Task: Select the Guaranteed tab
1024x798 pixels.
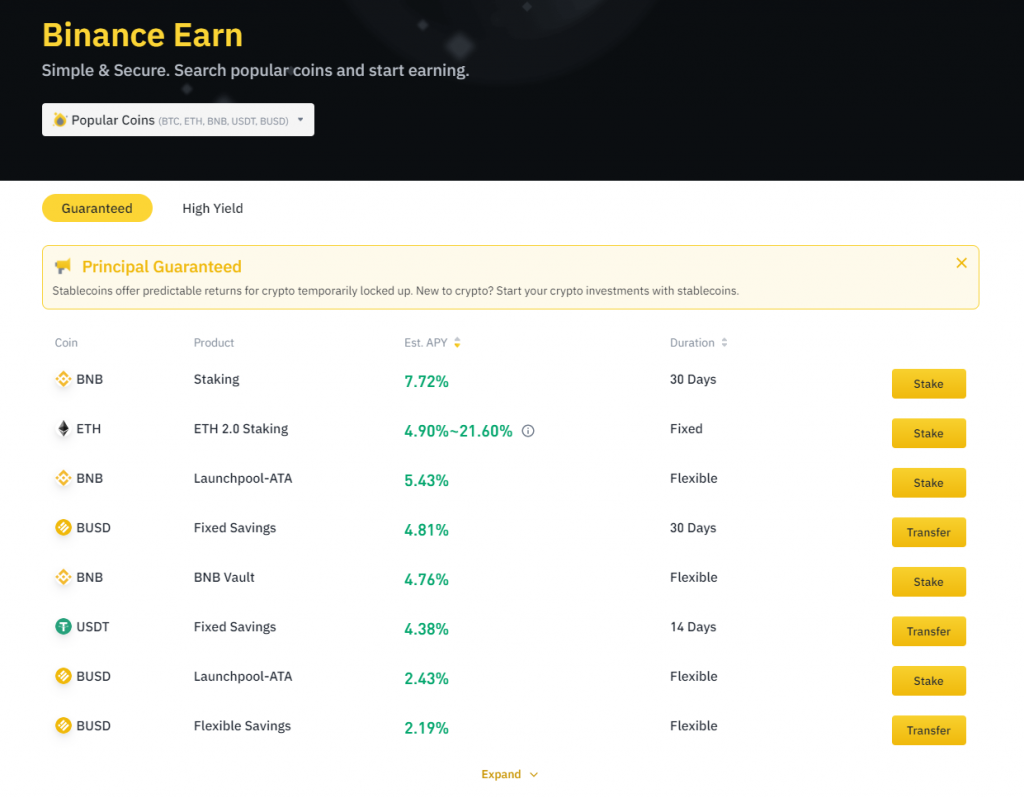Action: coord(97,208)
